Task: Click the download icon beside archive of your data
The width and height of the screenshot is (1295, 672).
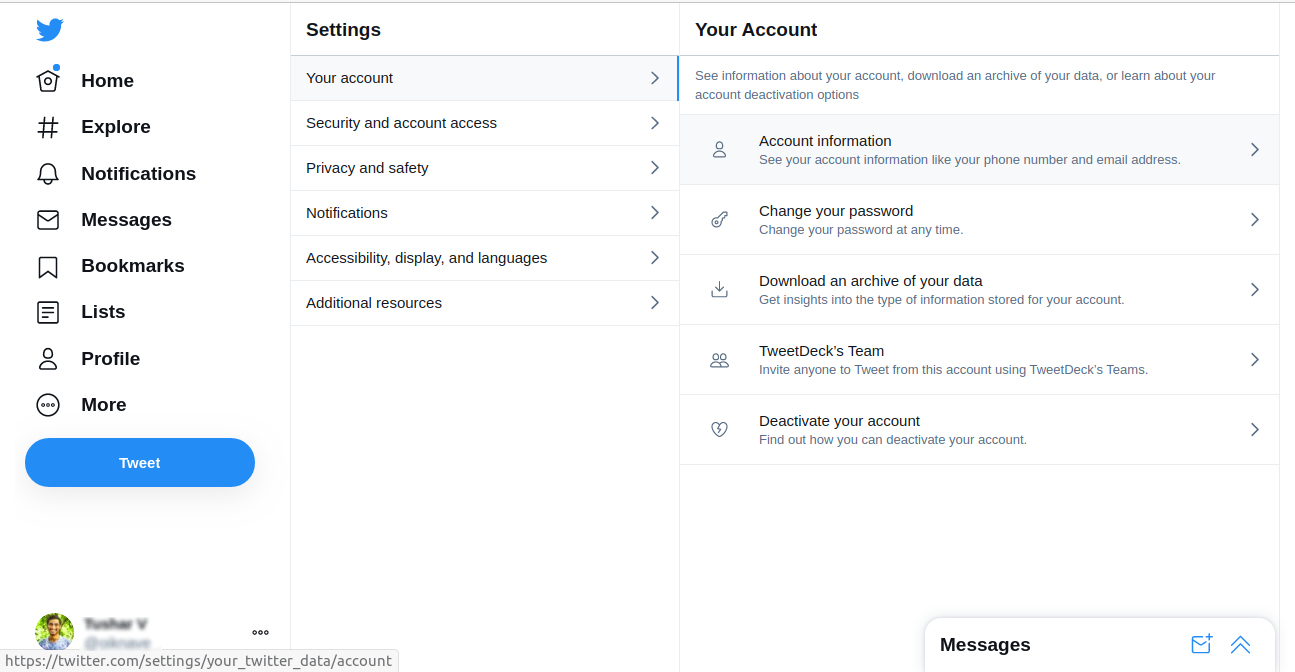Action: [x=719, y=289]
